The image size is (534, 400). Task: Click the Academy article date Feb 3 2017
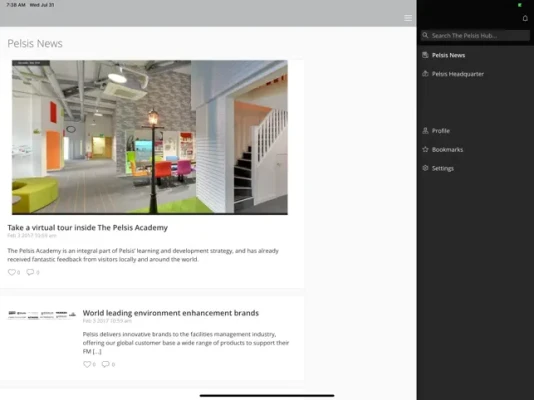32,235
